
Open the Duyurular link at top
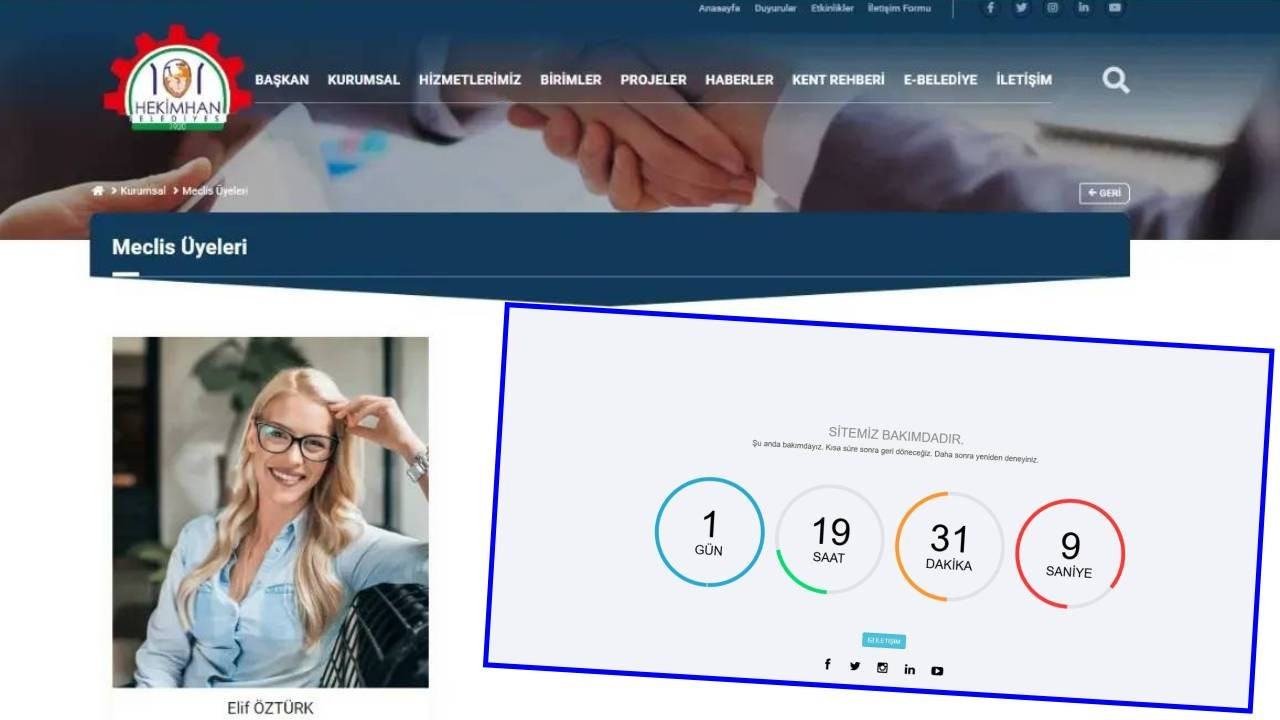pyautogui.click(x=775, y=8)
